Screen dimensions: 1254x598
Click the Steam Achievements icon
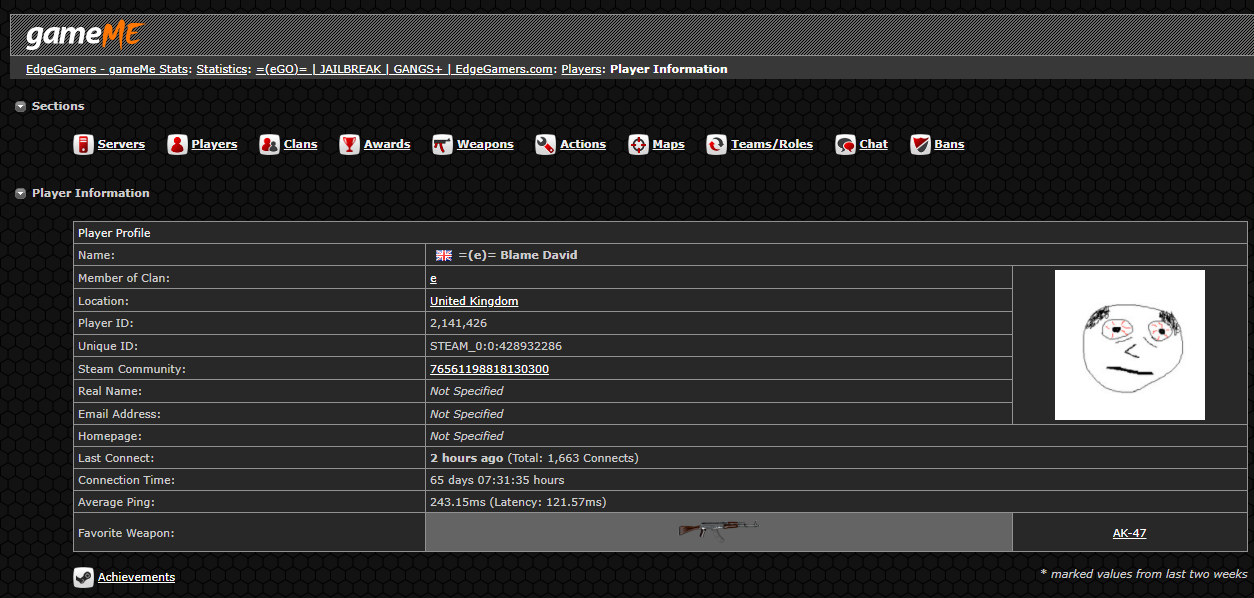83,577
